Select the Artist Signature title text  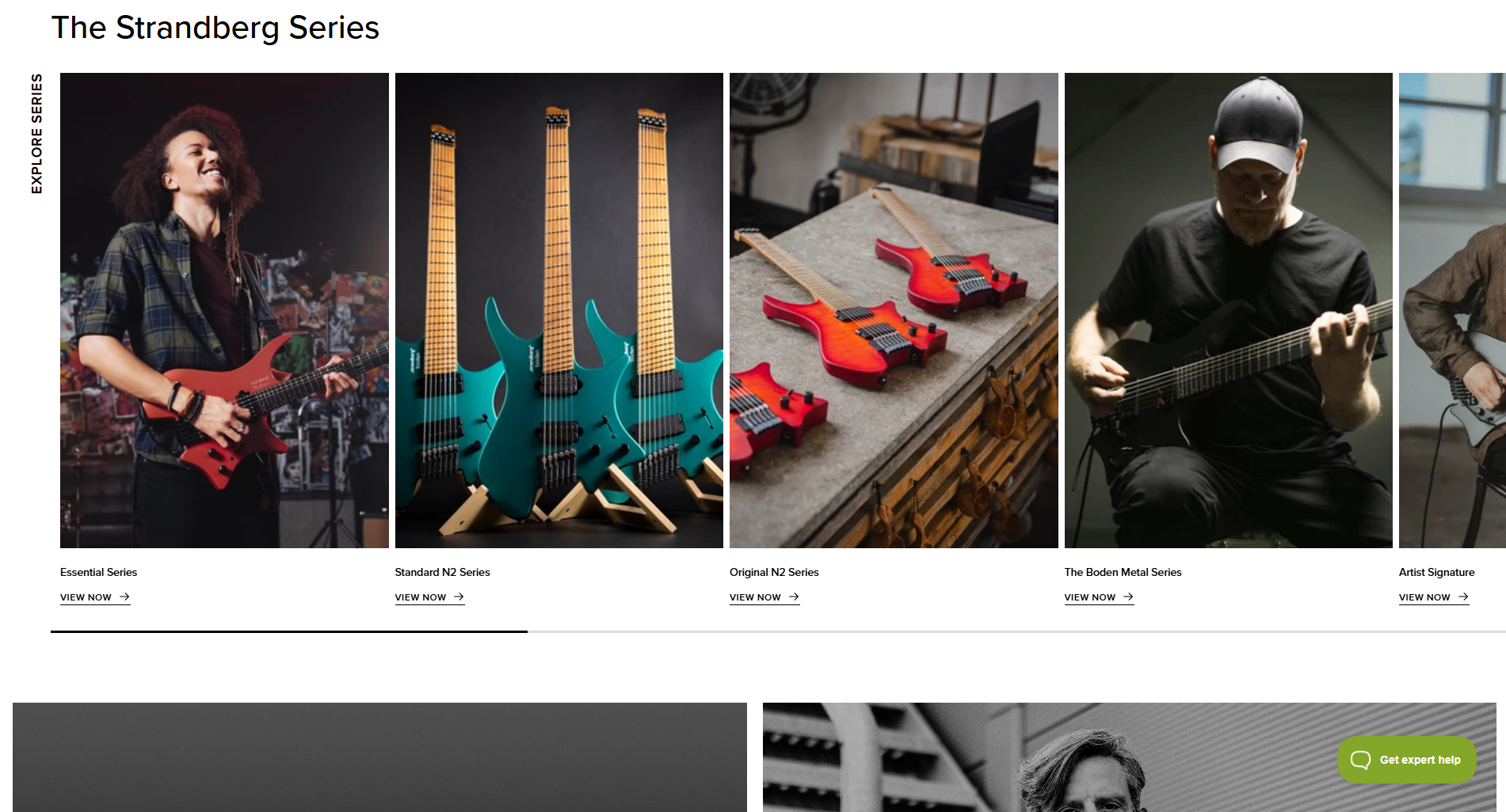[1436, 572]
